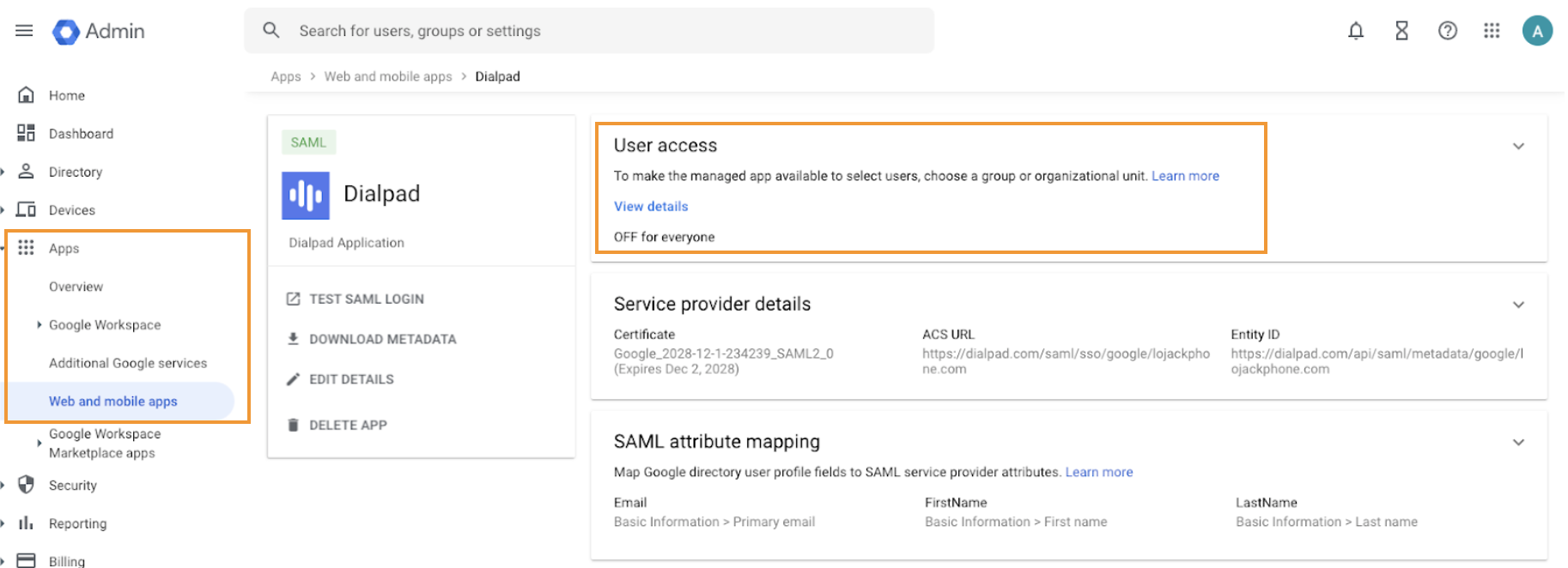Viewport: 1568px width, 568px height.
Task: Open the main hamburger menu
Action: (24, 31)
